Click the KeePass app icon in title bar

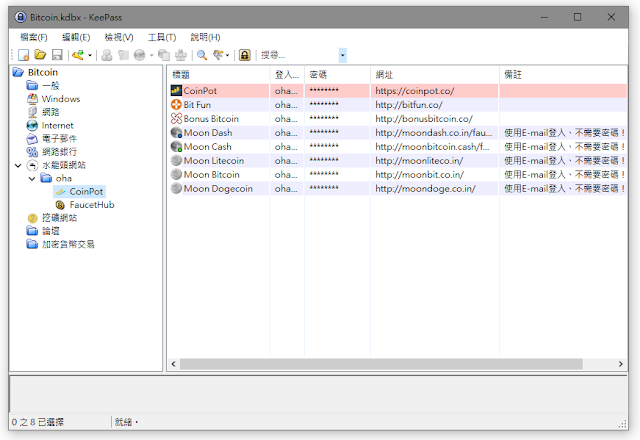click(20, 17)
